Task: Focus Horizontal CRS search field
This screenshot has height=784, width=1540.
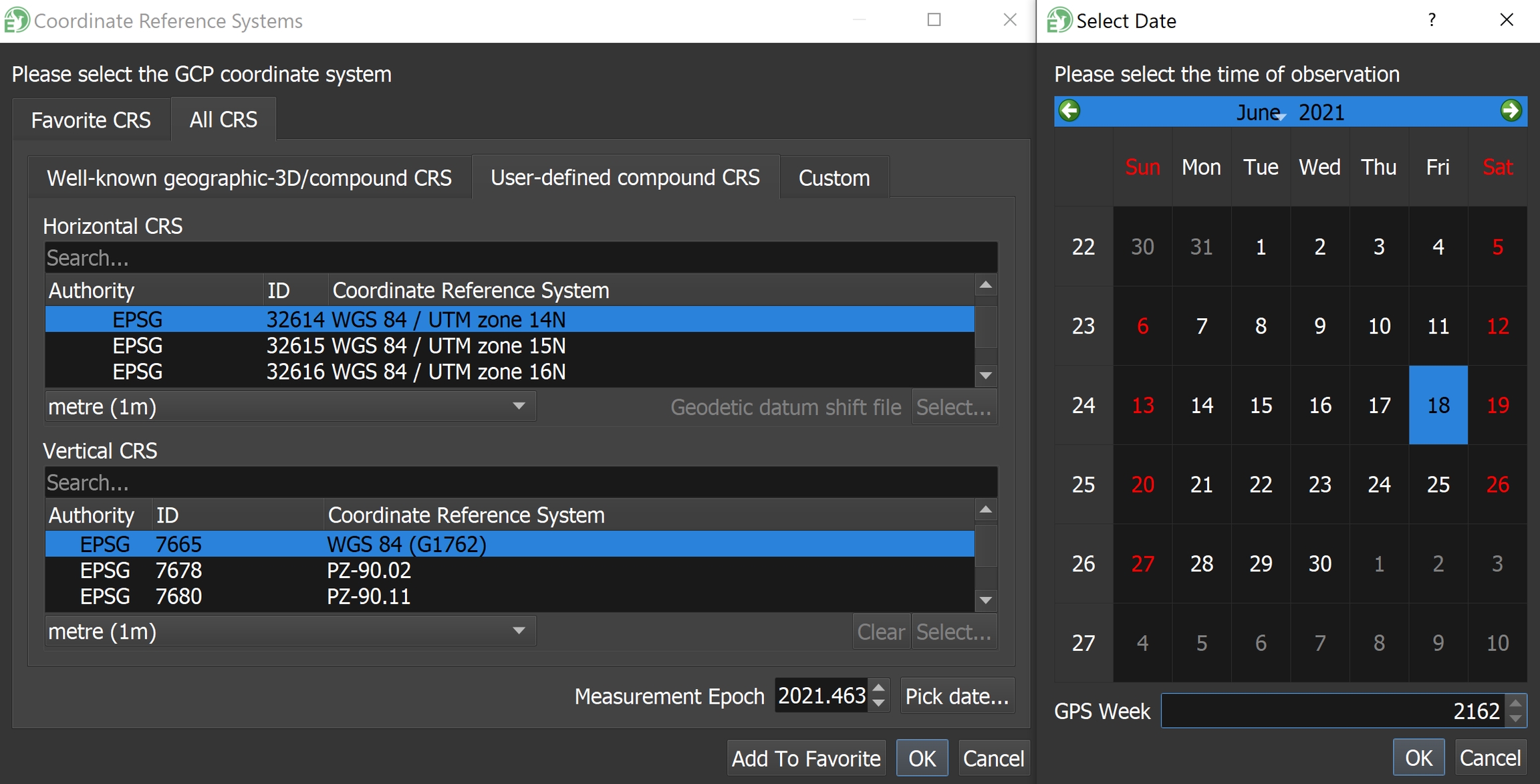Action: point(521,257)
